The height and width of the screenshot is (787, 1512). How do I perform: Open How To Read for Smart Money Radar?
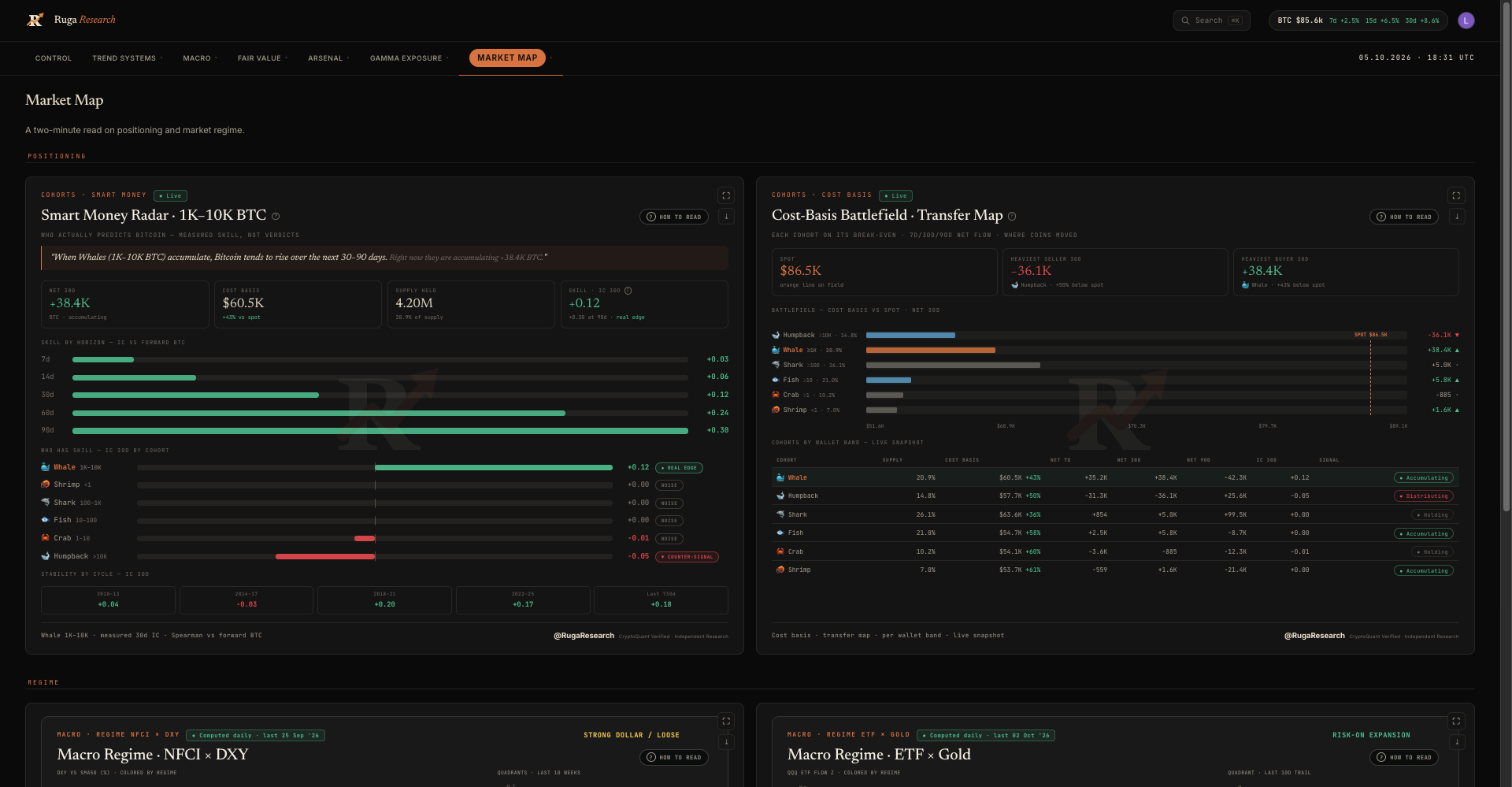(x=674, y=217)
